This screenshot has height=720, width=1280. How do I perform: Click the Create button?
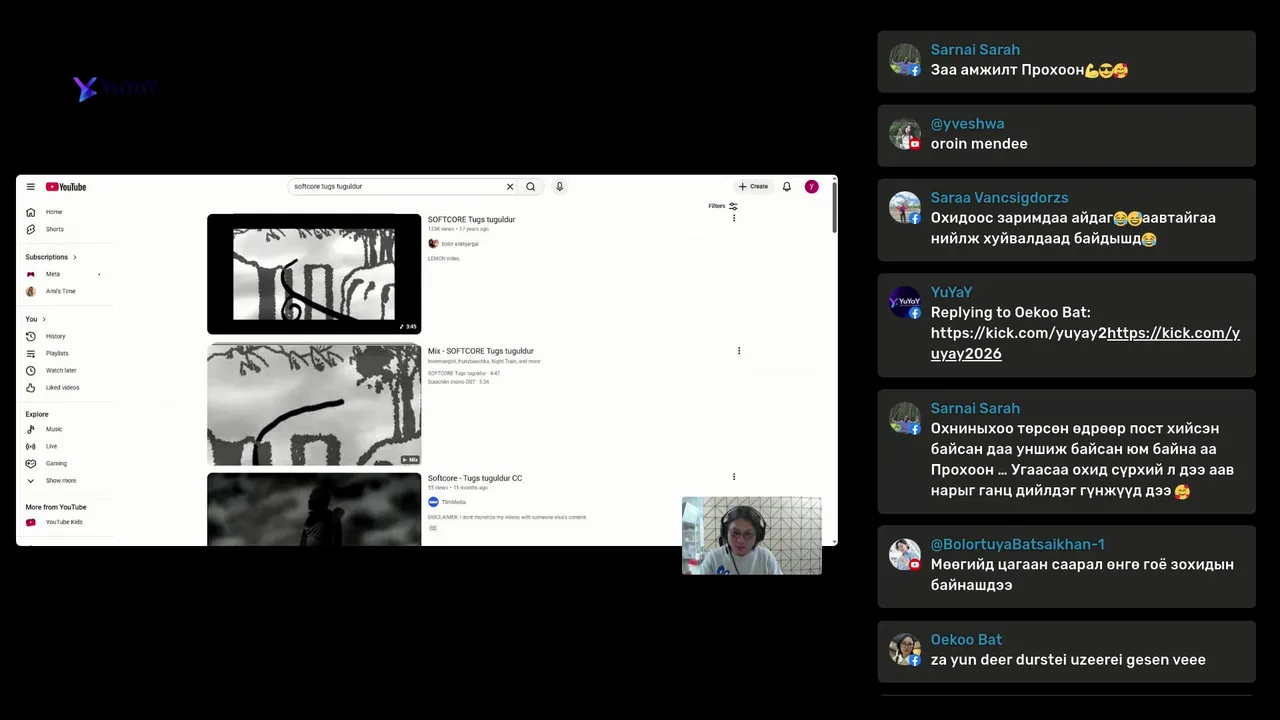click(753, 187)
